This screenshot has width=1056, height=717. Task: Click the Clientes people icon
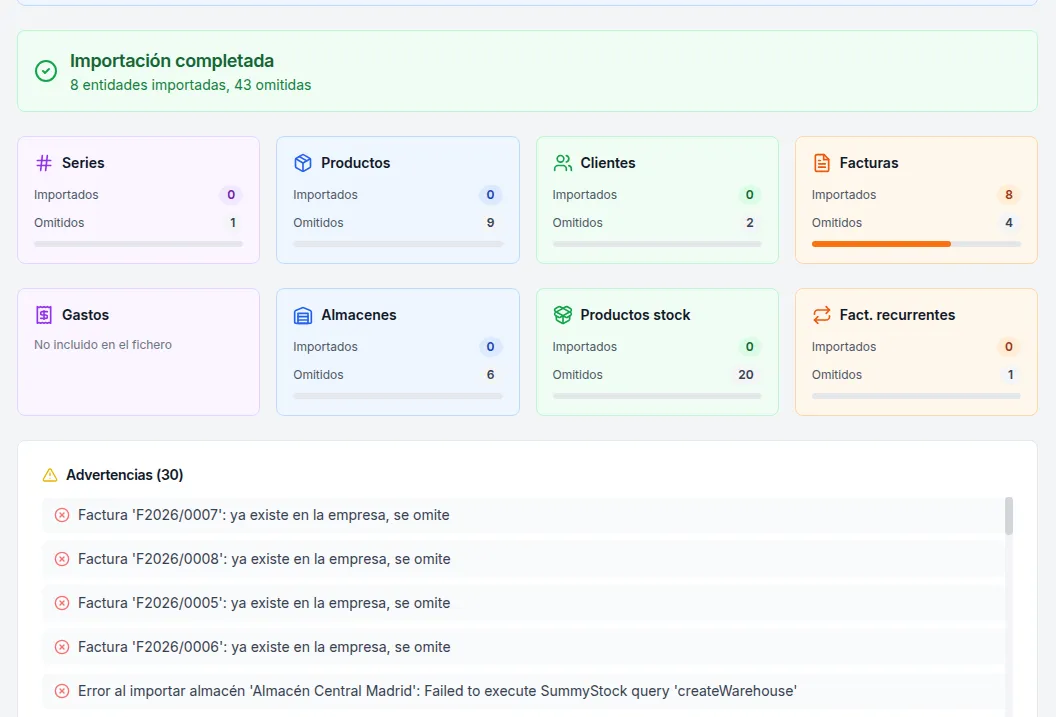click(563, 163)
